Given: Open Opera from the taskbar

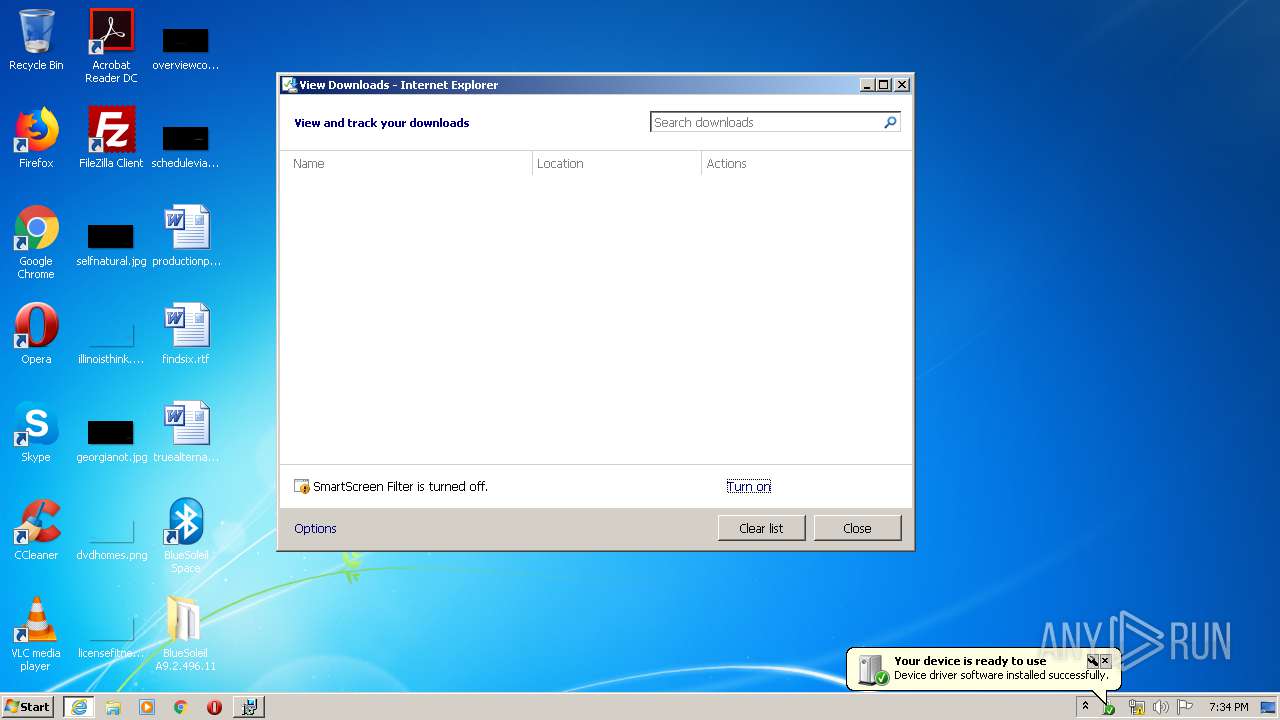Looking at the screenshot, I should point(214,707).
